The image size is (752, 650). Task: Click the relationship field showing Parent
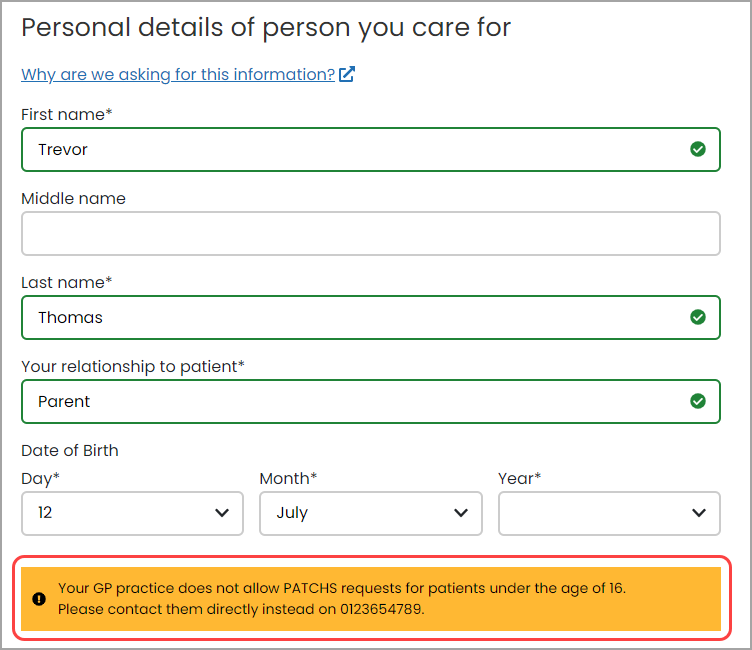tap(350, 401)
